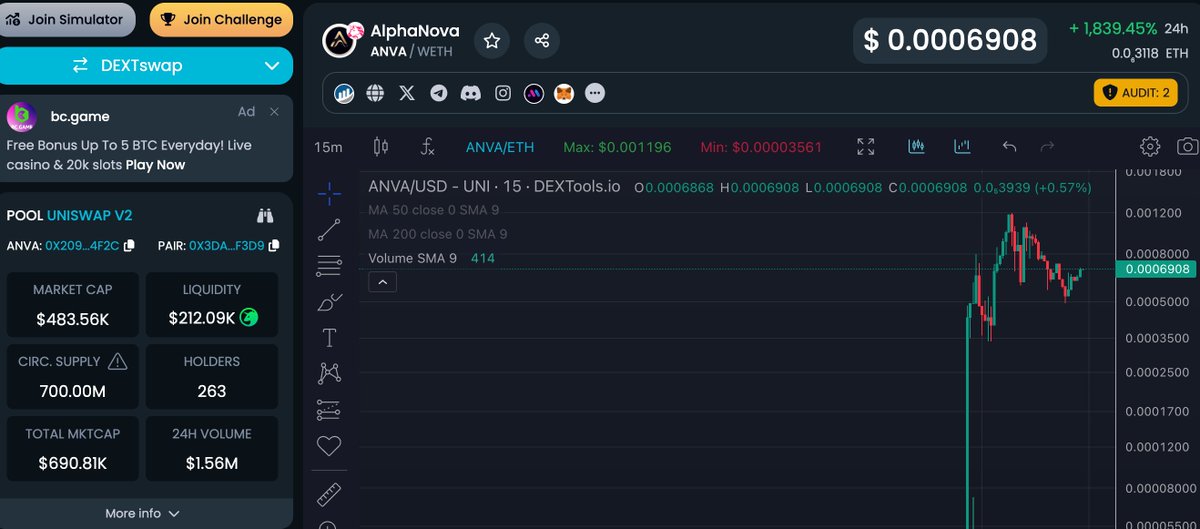This screenshot has height=529, width=1200.
Task: Open the AlphaNova Discord link
Action: [470, 93]
